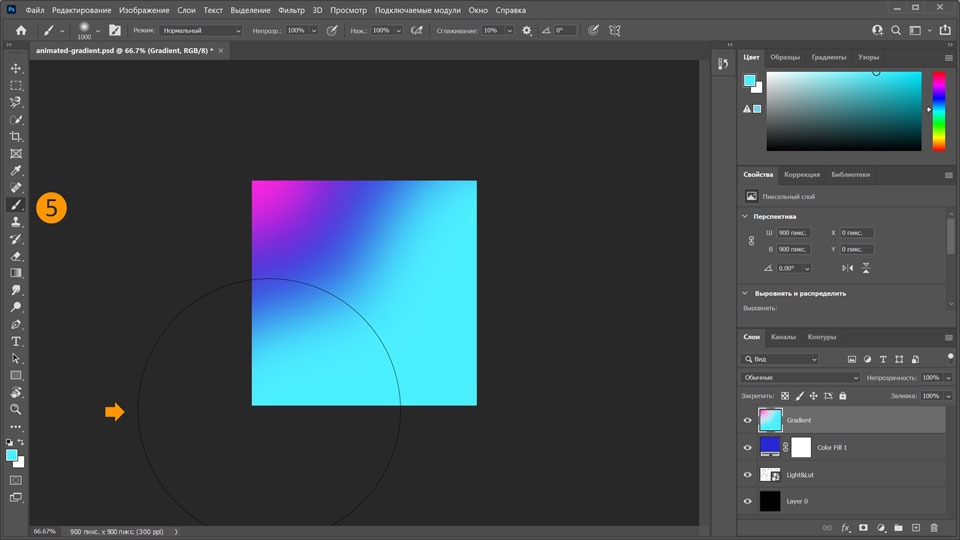Open the Обычные blend mode dropdown
Screen dimensions: 960x540
coord(800,378)
